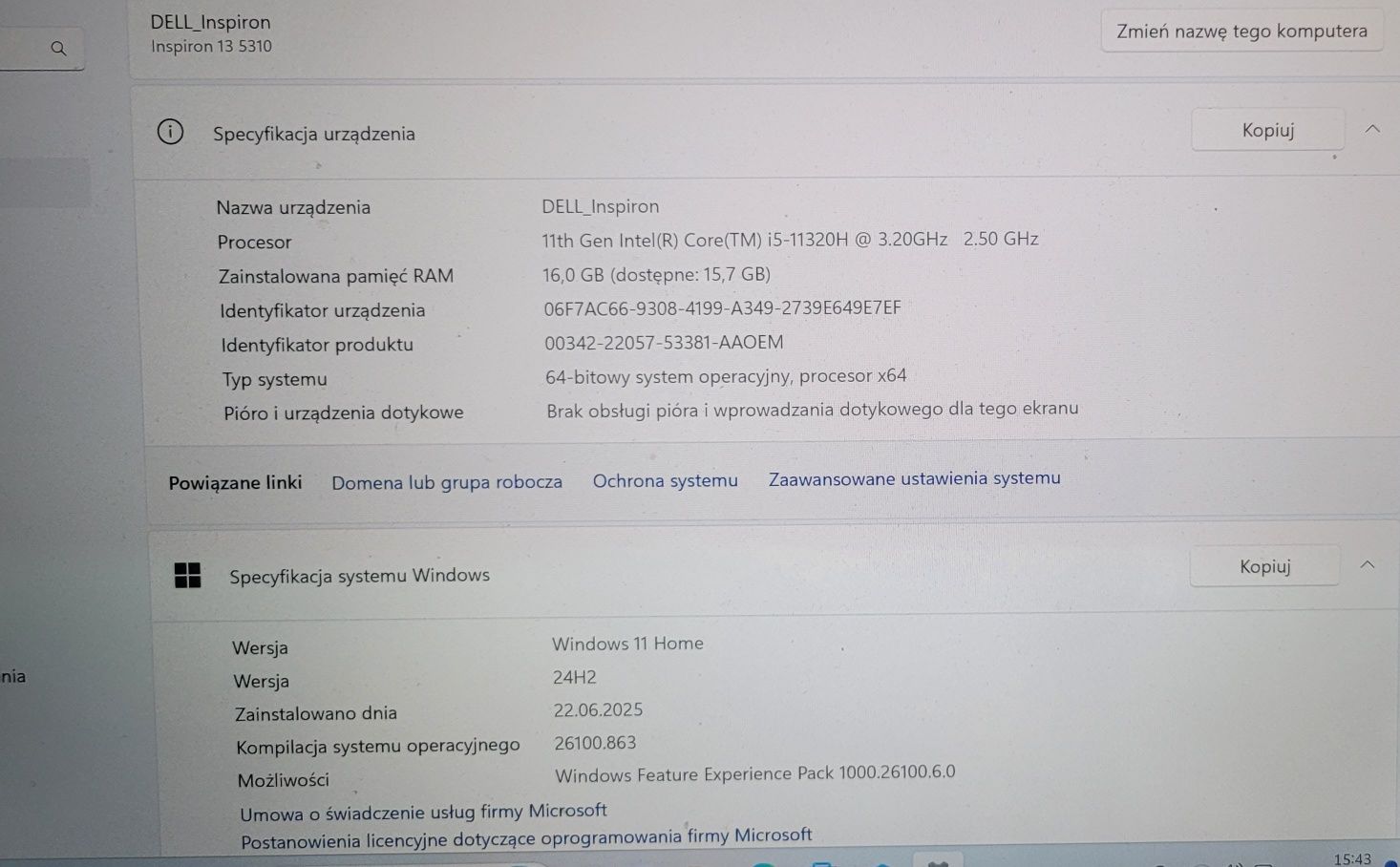Image resolution: width=1400 pixels, height=867 pixels.
Task: Click the Nazwa urządzenia label
Action: tap(293, 207)
